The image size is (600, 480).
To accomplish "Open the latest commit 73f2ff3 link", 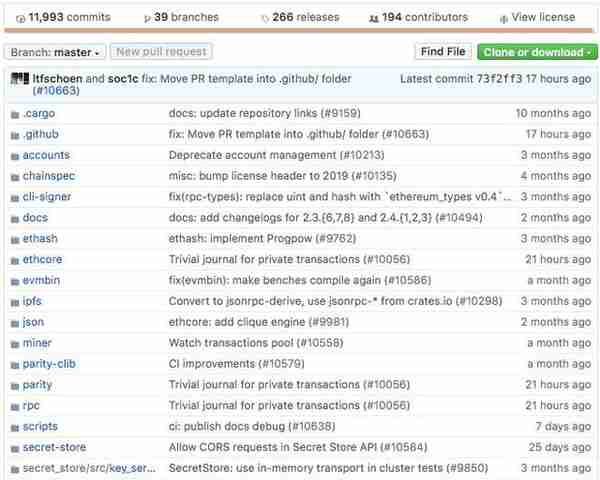I will coord(499,79).
